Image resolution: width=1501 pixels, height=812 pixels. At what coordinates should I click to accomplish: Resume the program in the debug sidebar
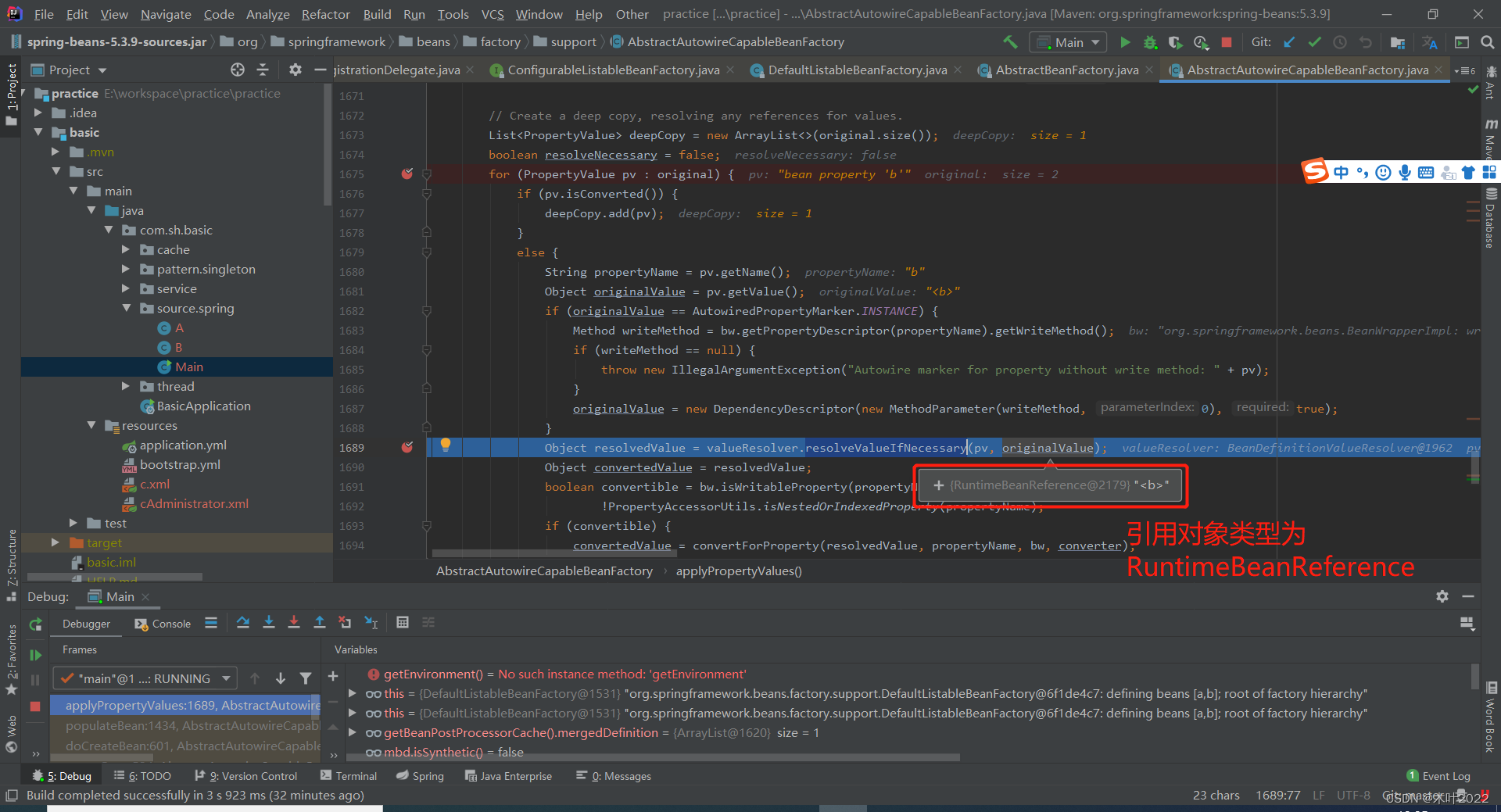[35, 655]
